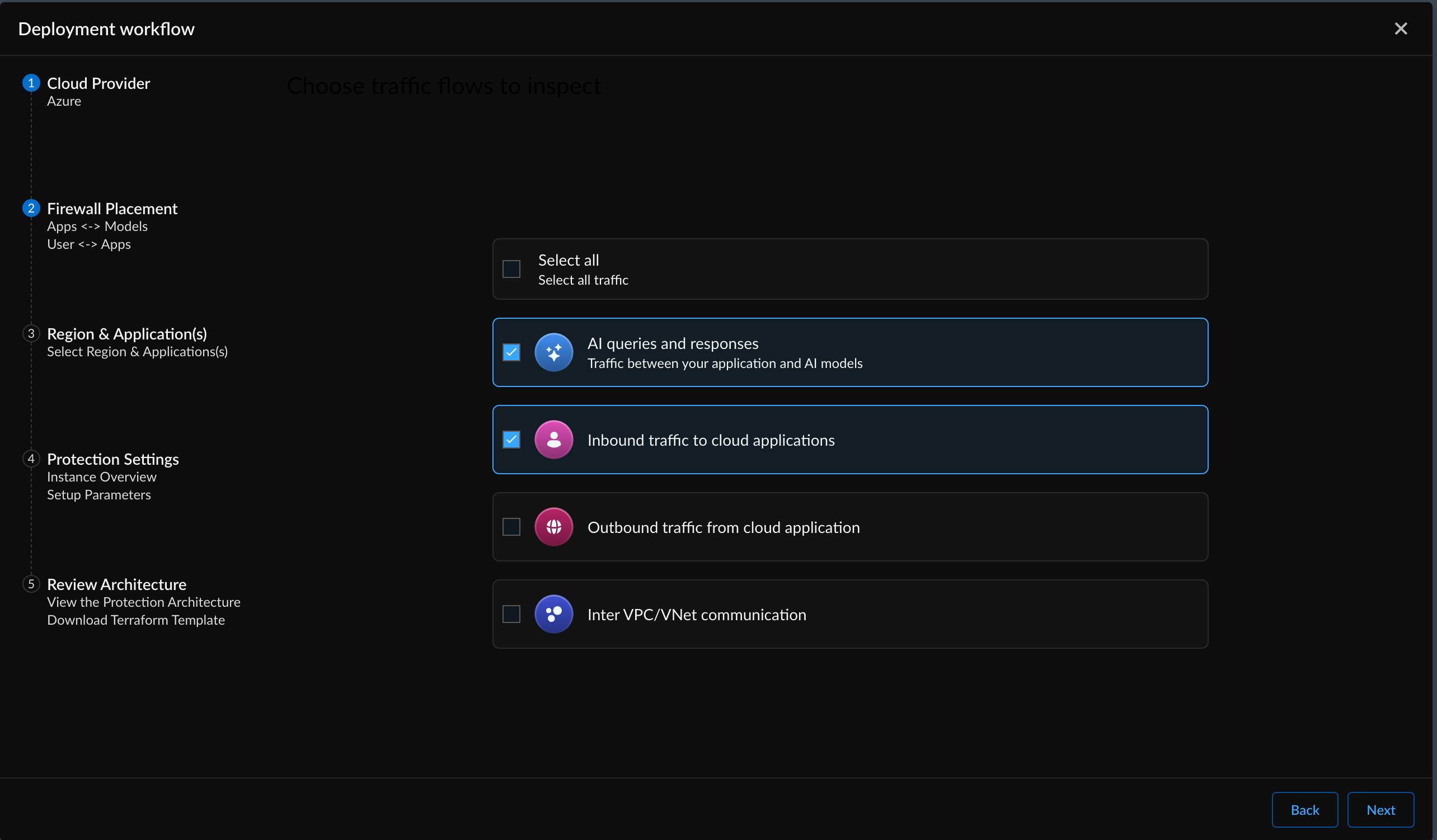Disable AI queries and responses checkbox
The image size is (1437, 840).
(x=511, y=352)
